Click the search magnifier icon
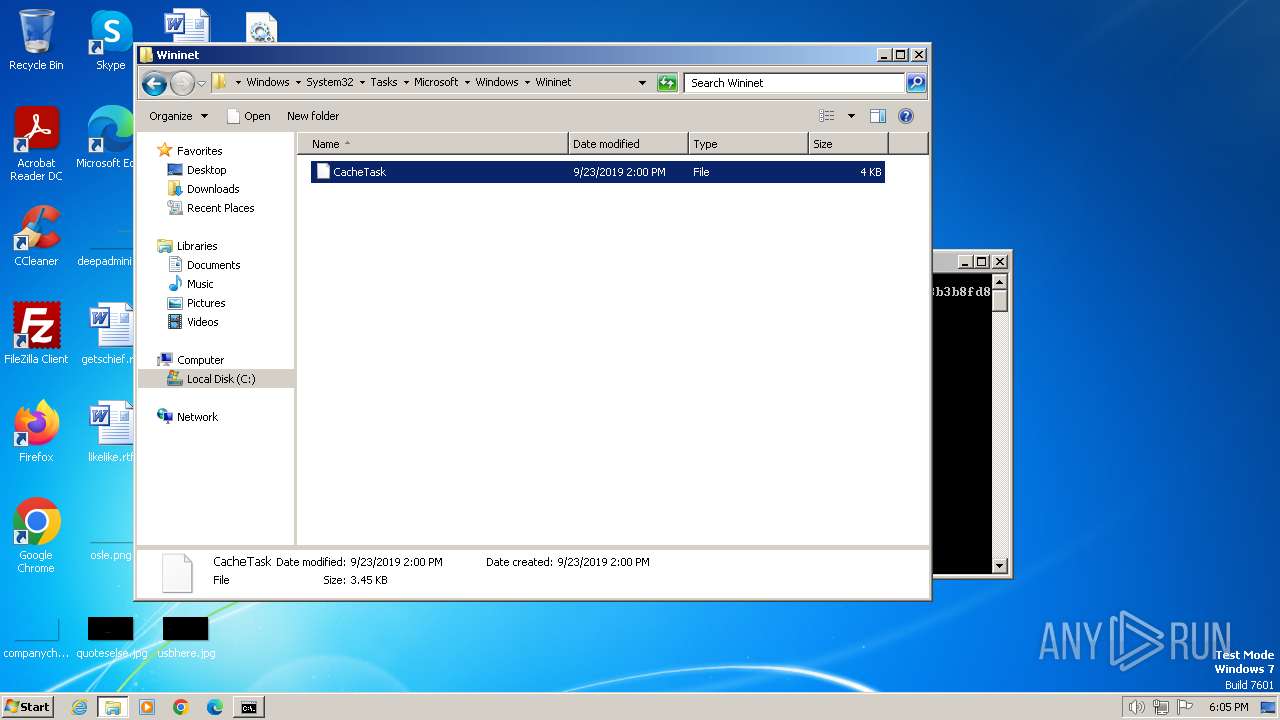1280x720 pixels. [915, 83]
